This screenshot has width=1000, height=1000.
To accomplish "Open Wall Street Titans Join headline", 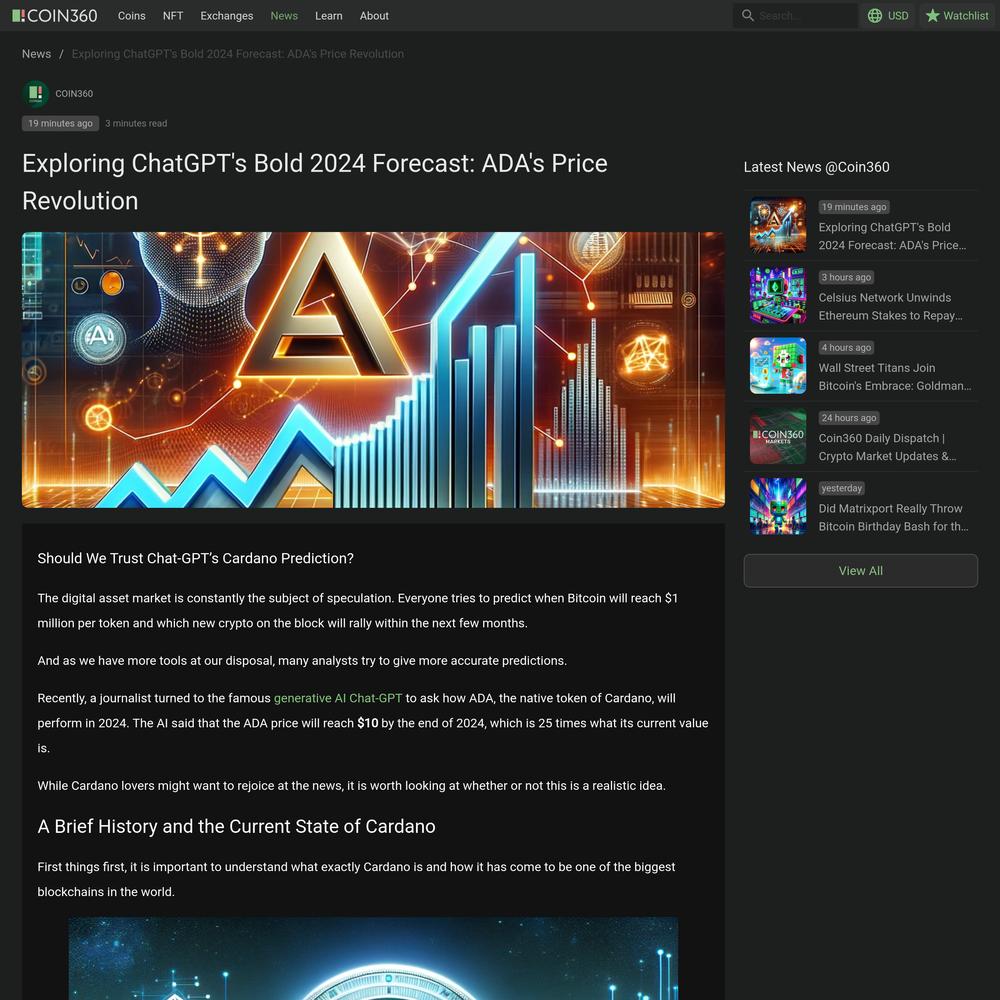I will click(x=895, y=377).
